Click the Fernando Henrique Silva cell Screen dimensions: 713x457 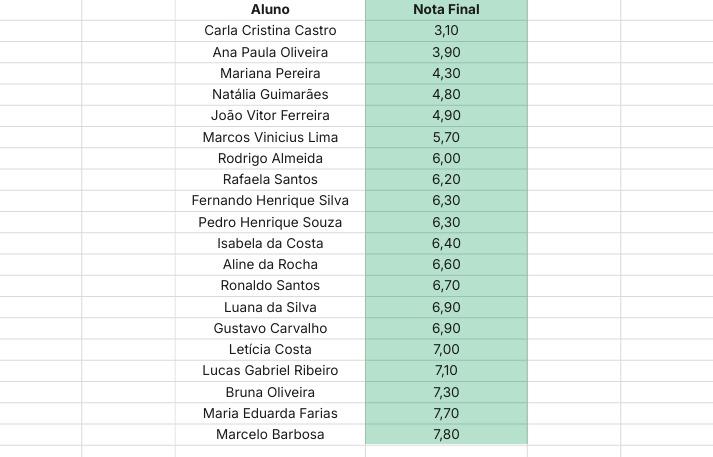pyautogui.click(x=270, y=201)
